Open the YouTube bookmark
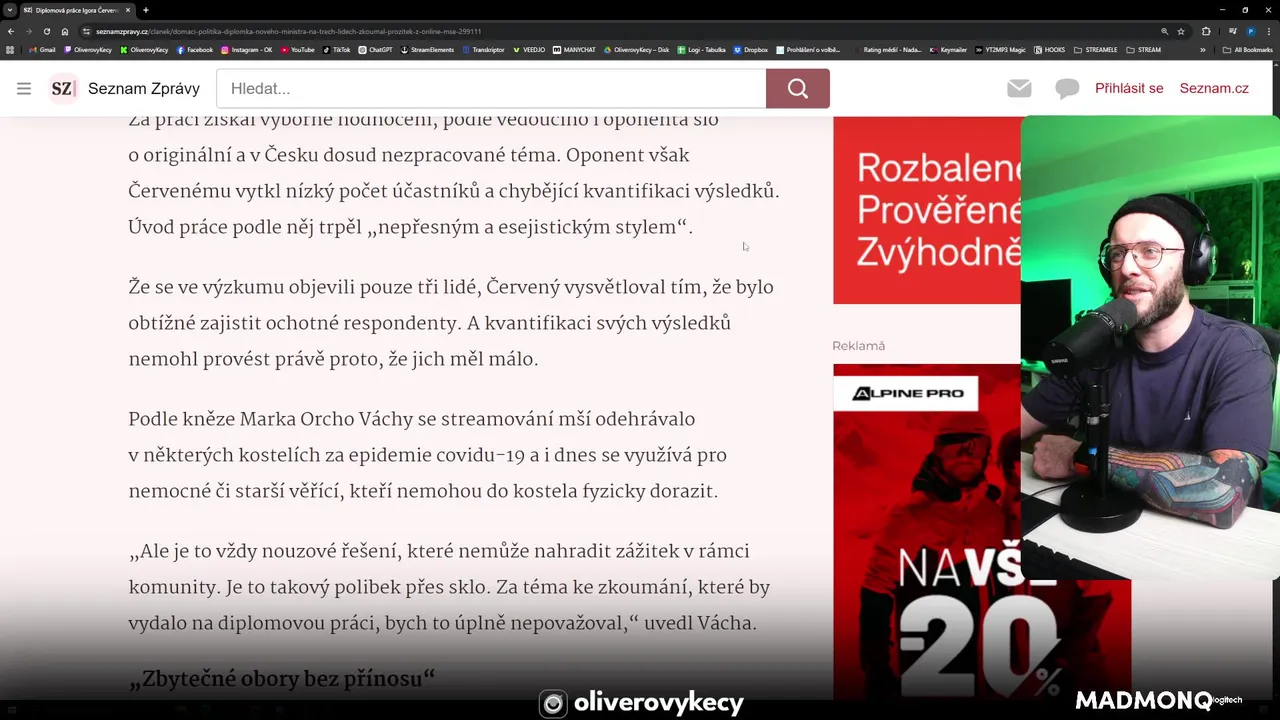This screenshot has width=1280, height=720. (298, 49)
